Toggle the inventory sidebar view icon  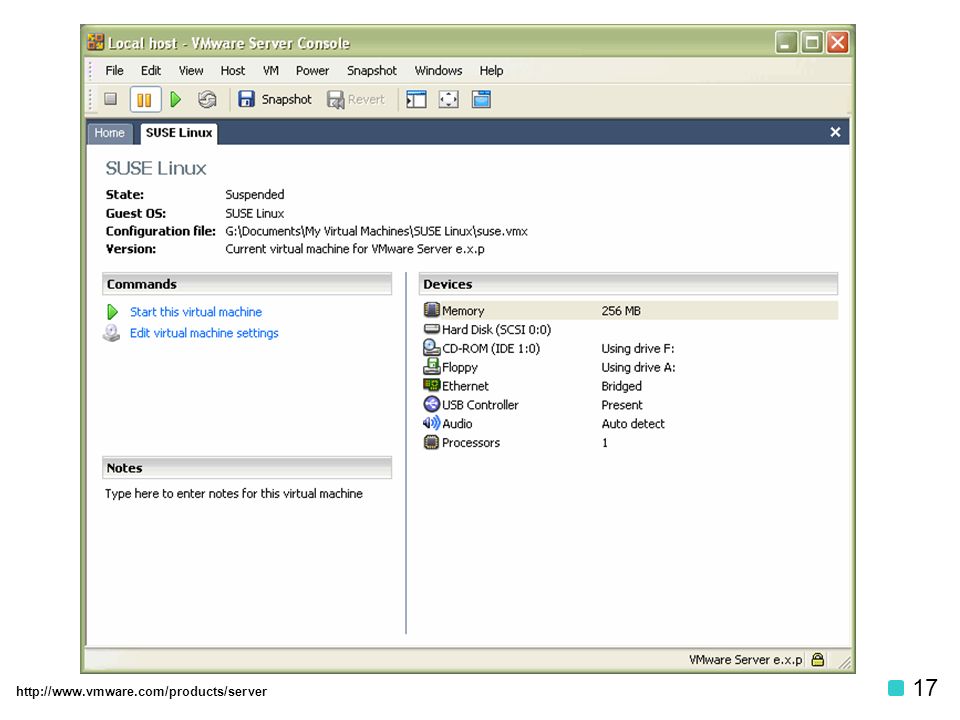(416, 99)
